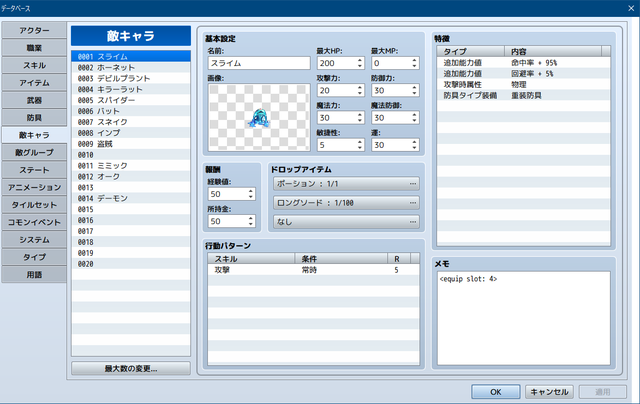Select enemy 0014 デーモン
Image resolution: width=640 pixels, height=404 pixels.
pyautogui.click(x=131, y=198)
